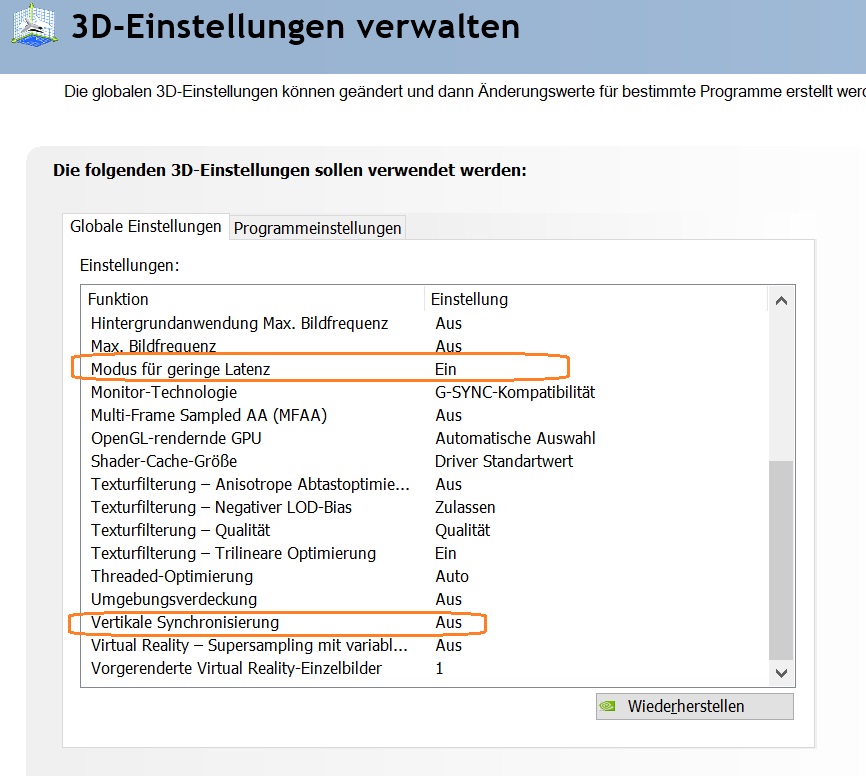Open G-SYNC-Kompatibilität value dropdown
The height and width of the screenshot is (776, 866).
tap(515, 392)
